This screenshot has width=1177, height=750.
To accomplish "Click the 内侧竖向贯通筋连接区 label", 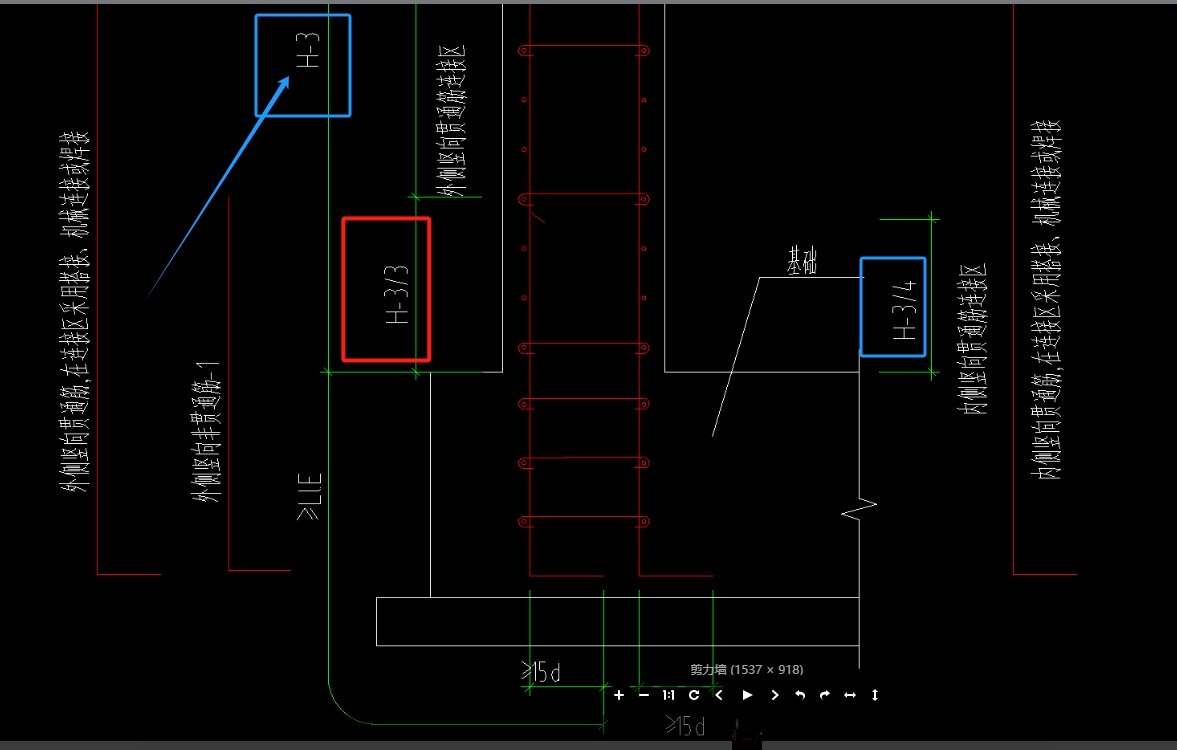I will tap(972, 339).
